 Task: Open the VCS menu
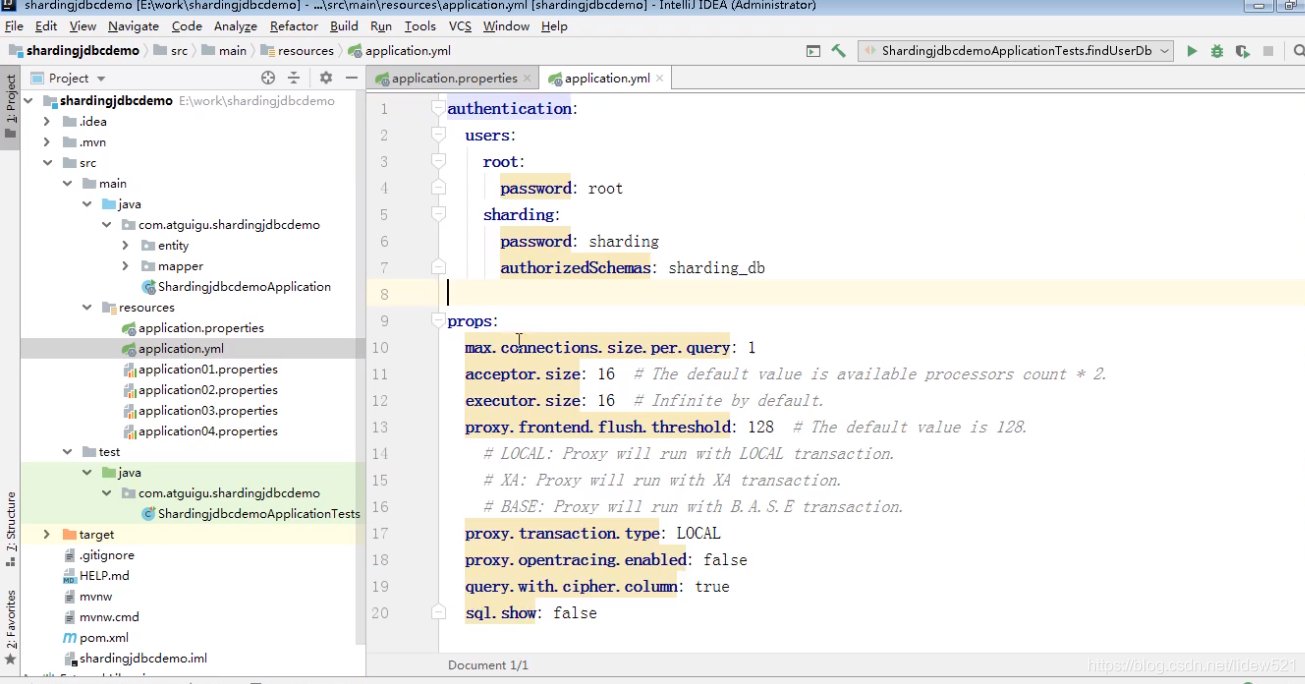pyautogui.click(x=460, y=26)
